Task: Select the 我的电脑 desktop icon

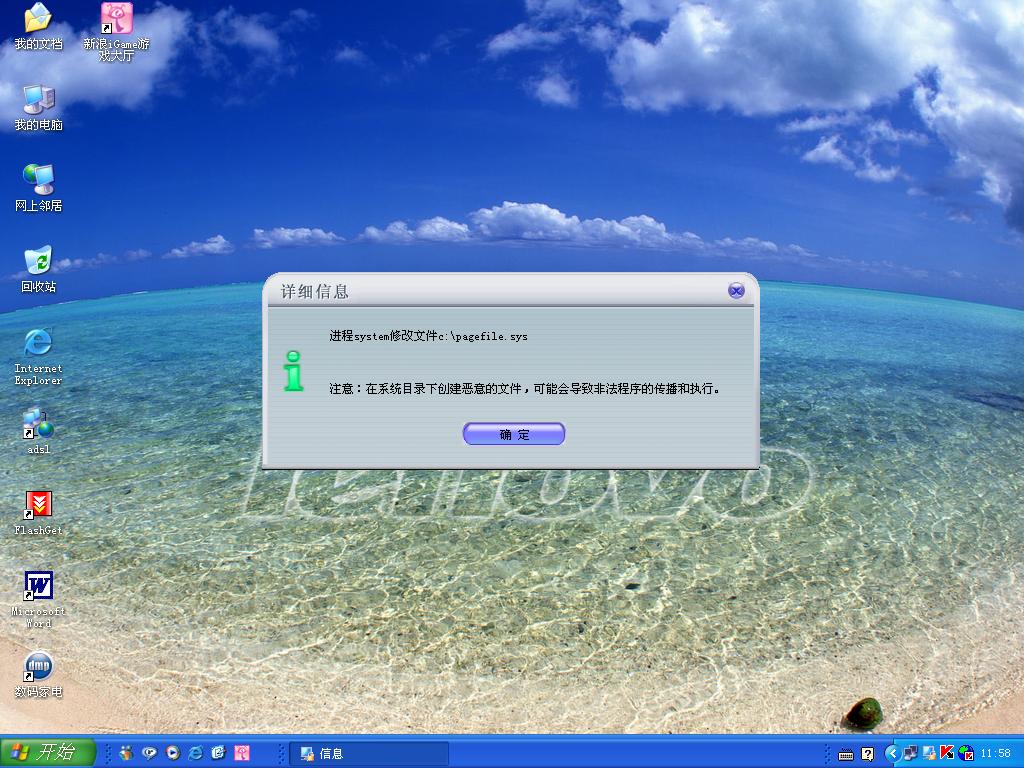Action: [38, 108]
